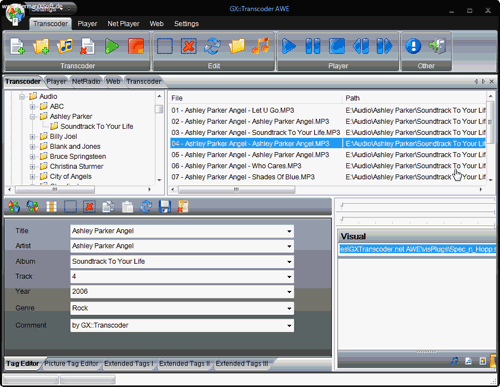
Task: Switch to the Extended Tags I tab
Action: point(129,363)
